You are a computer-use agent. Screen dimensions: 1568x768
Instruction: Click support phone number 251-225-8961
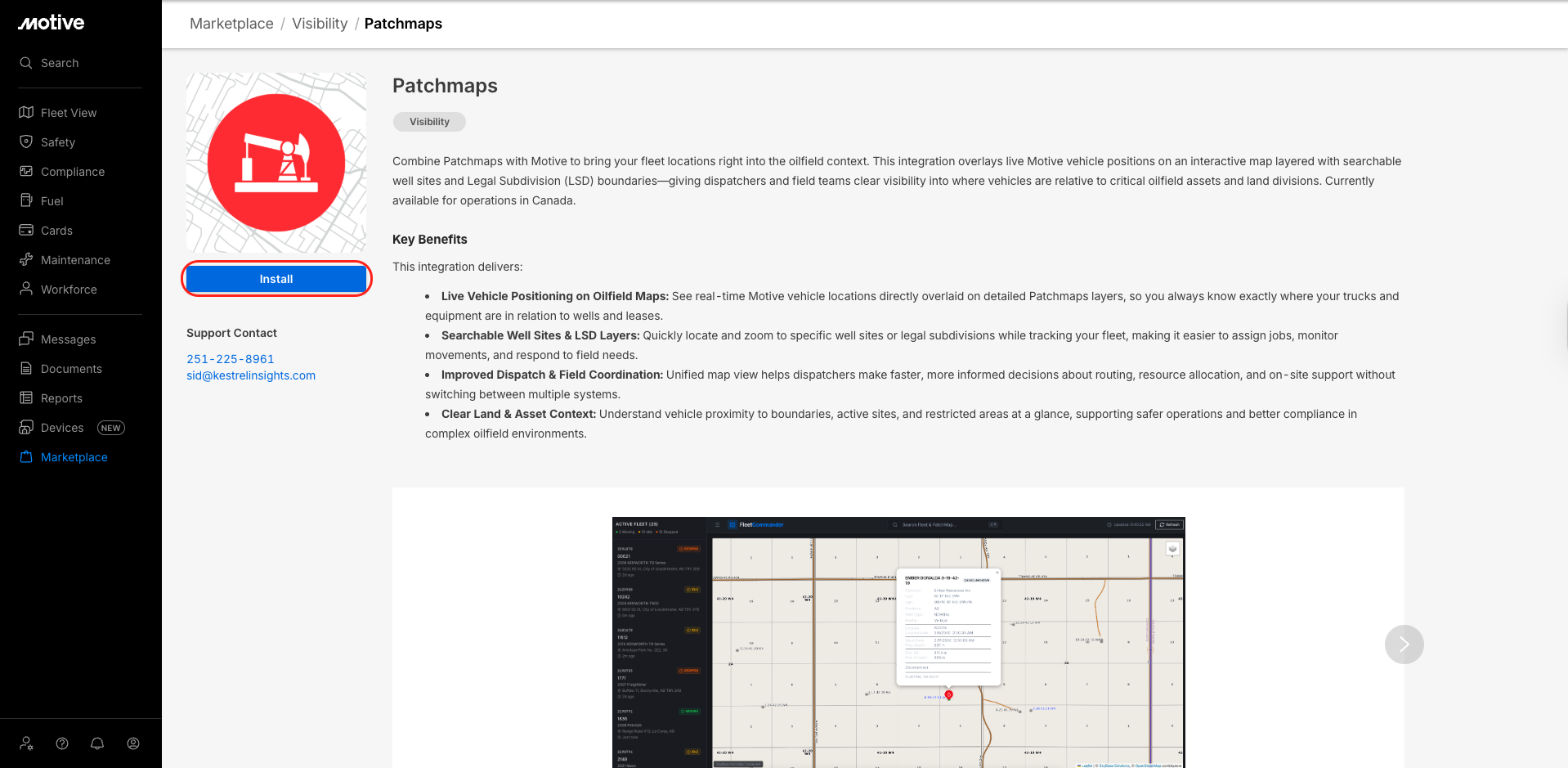point(231,359)
